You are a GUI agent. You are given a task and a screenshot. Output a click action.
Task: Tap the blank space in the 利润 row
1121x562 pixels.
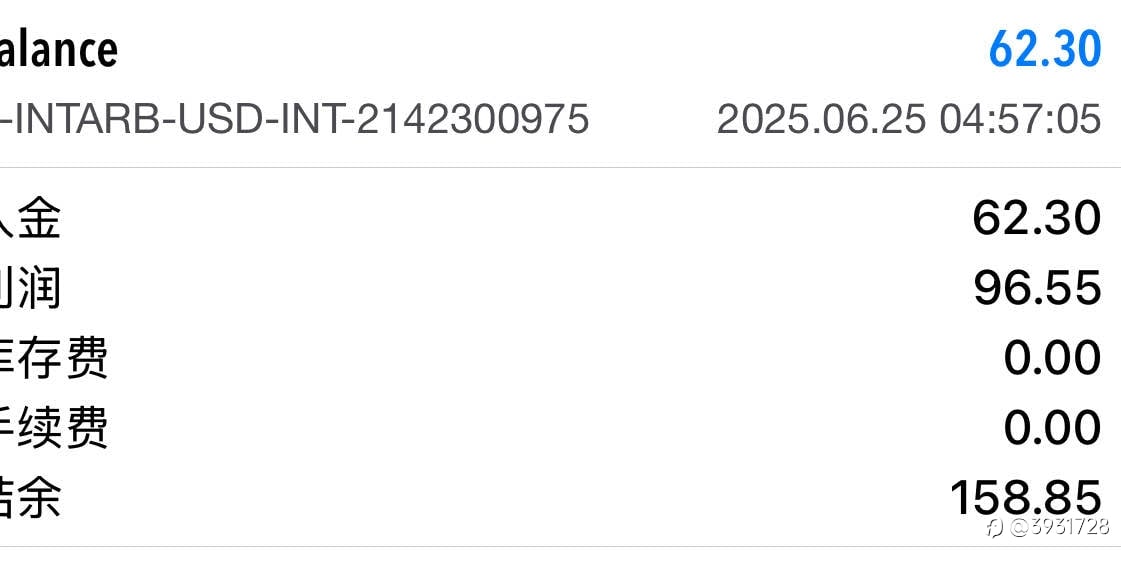click(515, 288)
